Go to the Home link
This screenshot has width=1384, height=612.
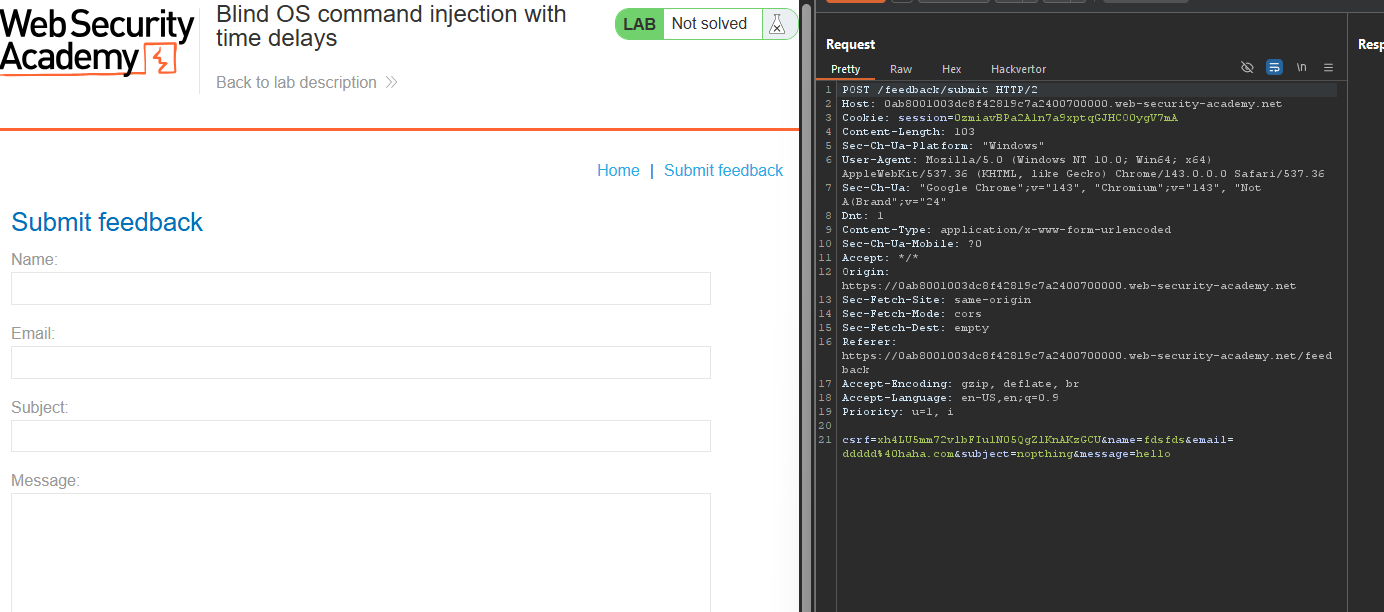(x=618, y=170)
